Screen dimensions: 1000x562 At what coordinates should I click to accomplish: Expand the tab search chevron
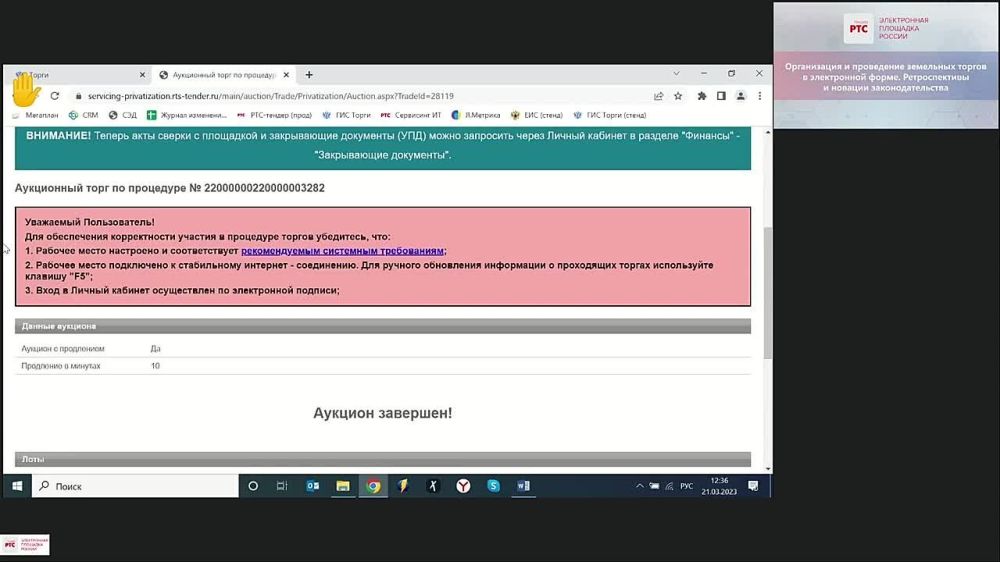tap(676, 74)
